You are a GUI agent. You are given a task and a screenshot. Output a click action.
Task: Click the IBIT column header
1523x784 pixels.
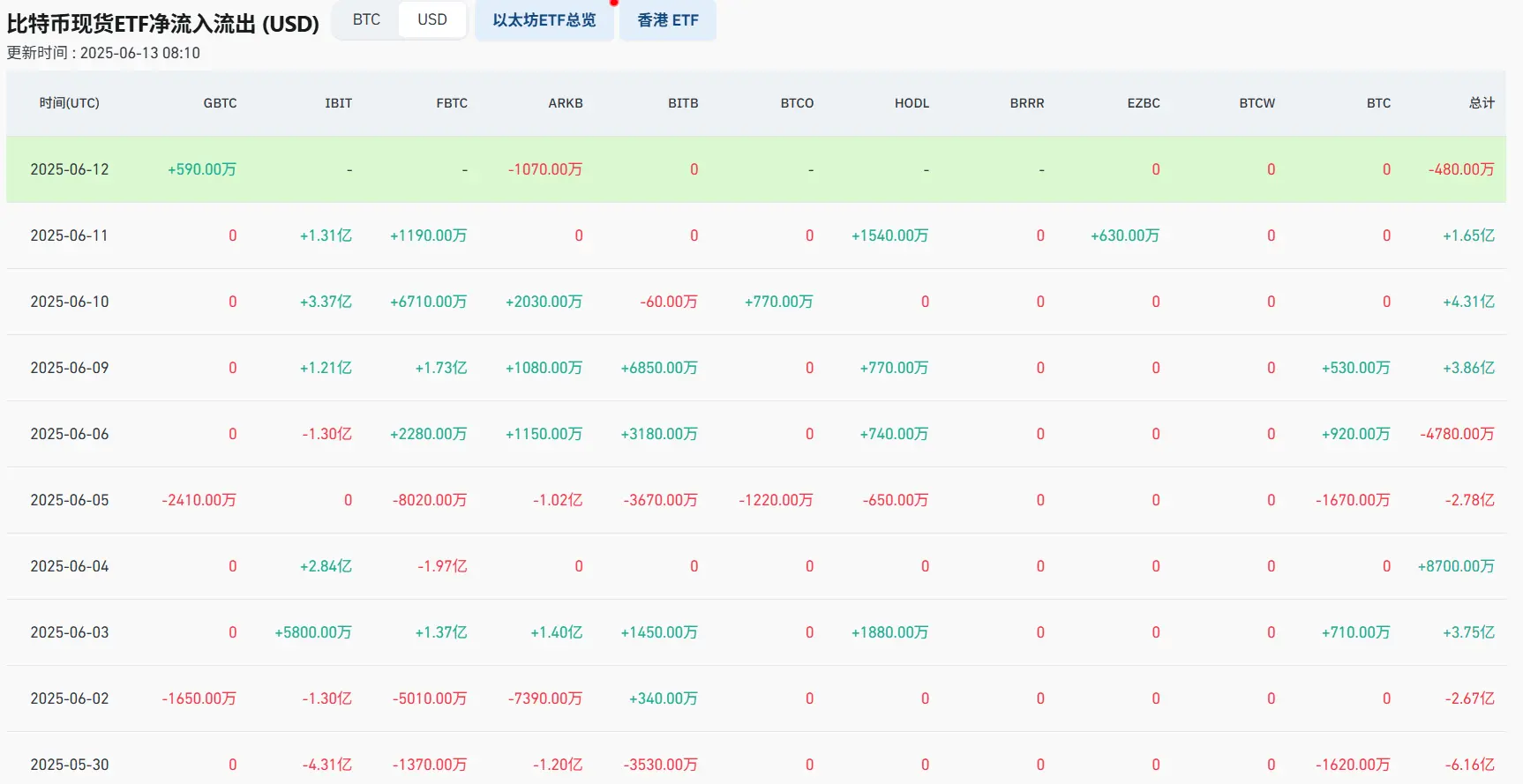338,103
